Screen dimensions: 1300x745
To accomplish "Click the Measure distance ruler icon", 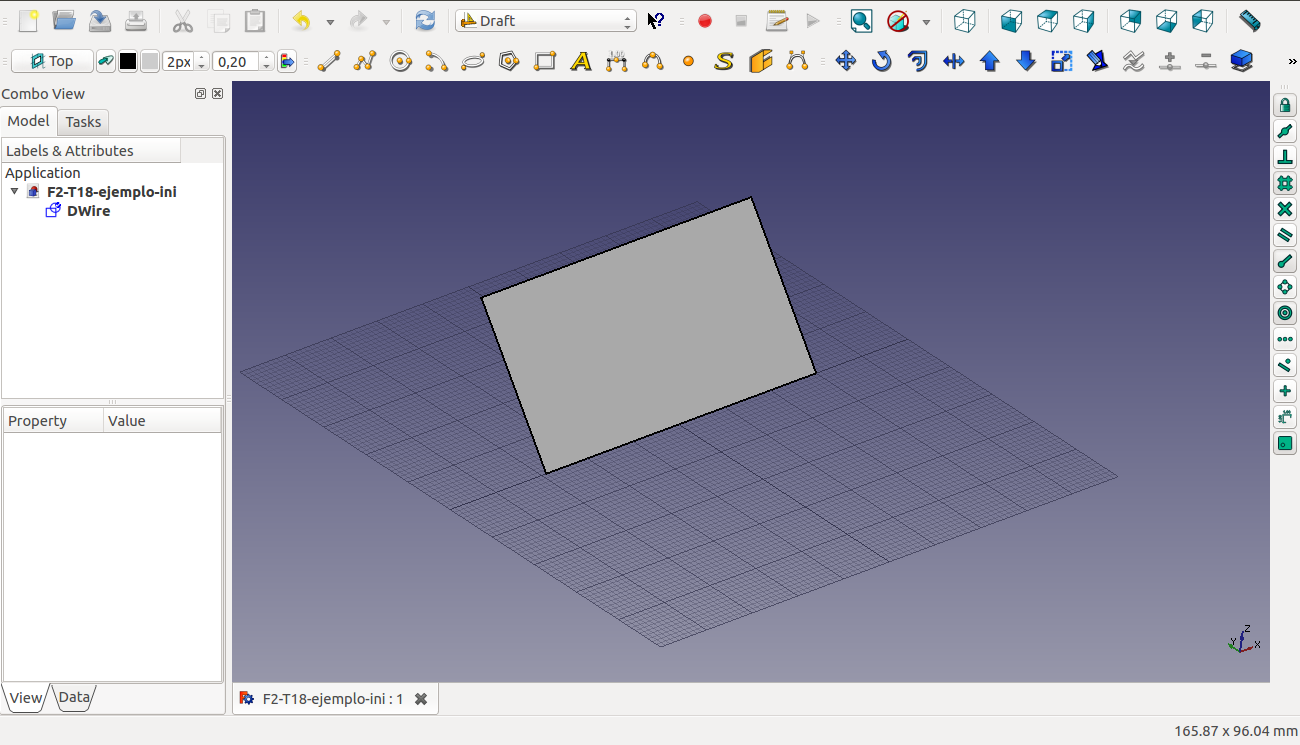I will click(1249, 21).
